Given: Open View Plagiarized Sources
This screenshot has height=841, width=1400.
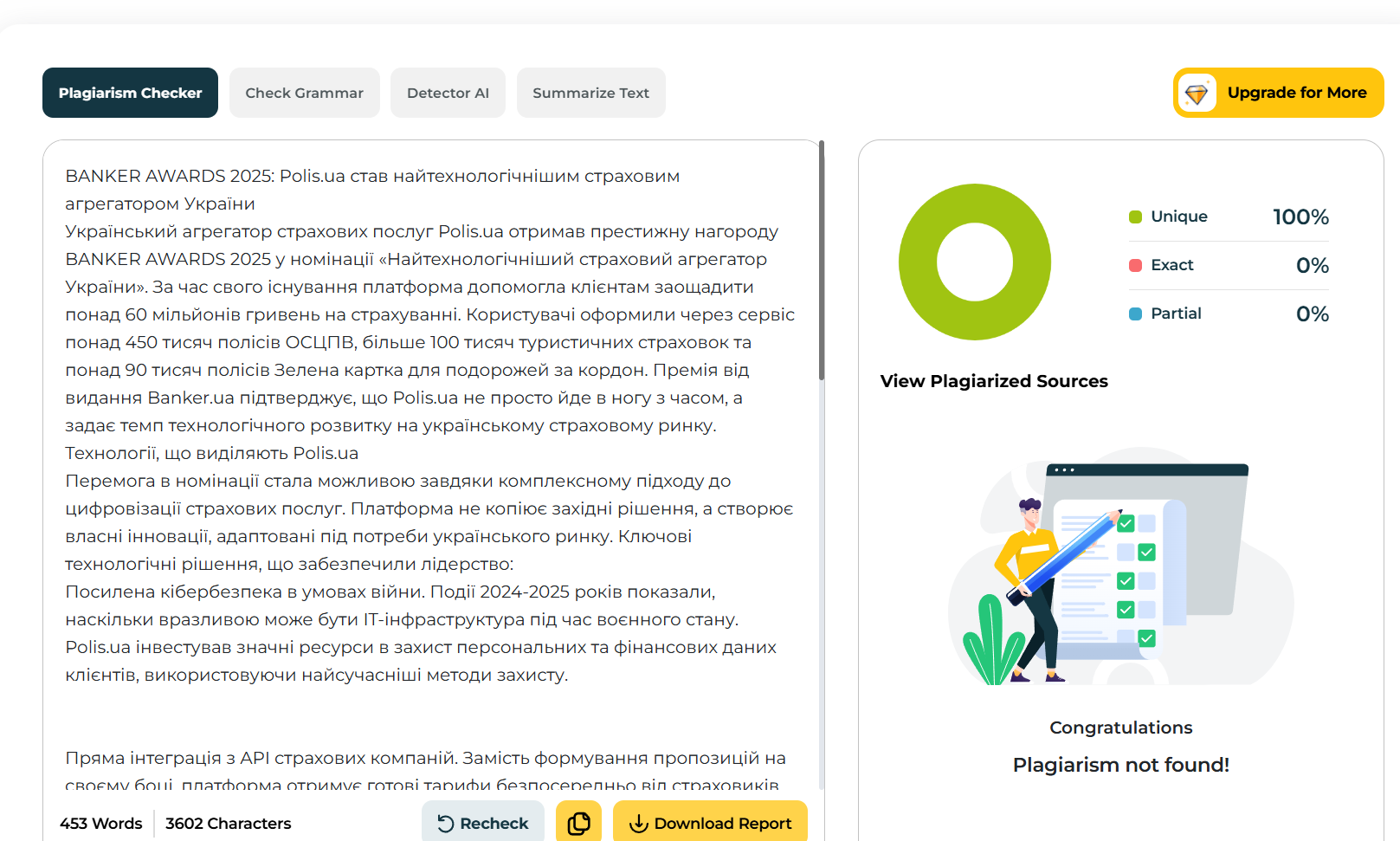Looking at the screenshot, I should click(x=994, y=381).
